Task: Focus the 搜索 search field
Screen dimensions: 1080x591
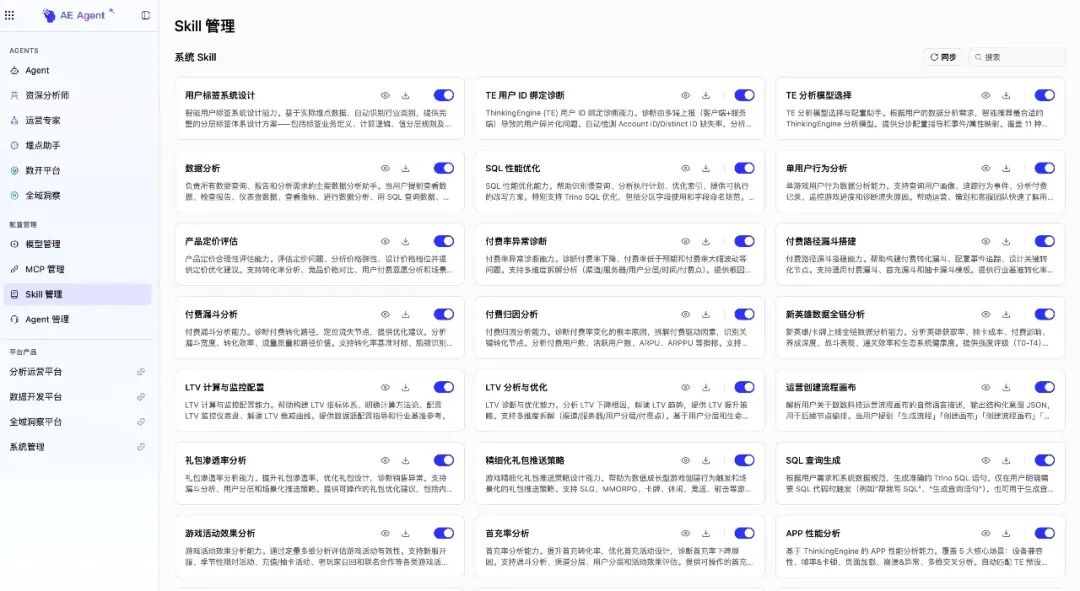Action: 1017,57
